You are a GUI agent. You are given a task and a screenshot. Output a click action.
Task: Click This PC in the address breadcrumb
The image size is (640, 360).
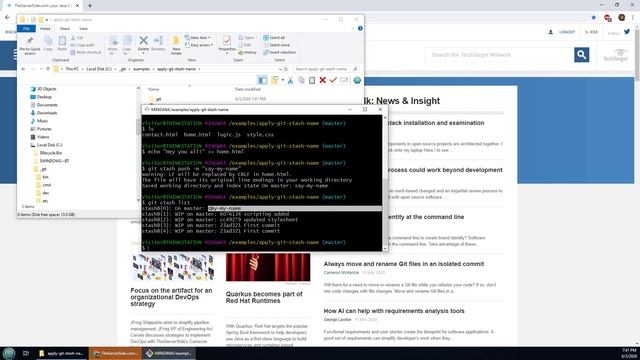tap(72, 69)
